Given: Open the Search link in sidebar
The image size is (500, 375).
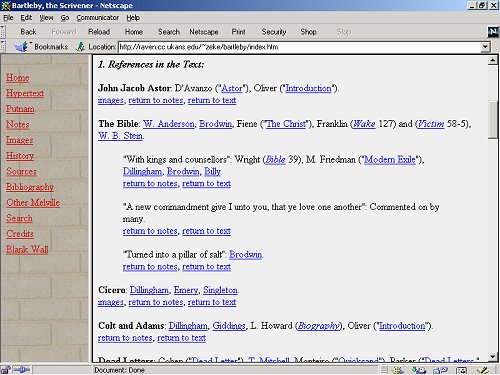Looking at the screenshot, I should (x=19, y=218).
